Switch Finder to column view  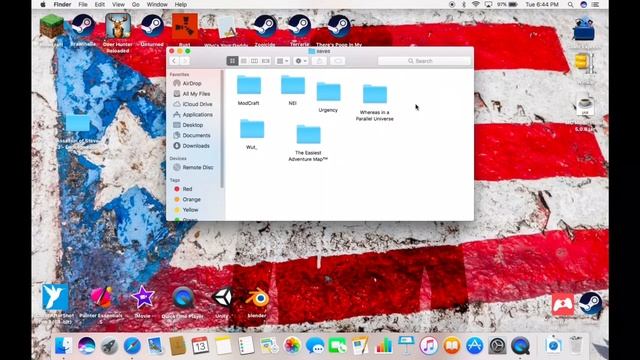tap(255, 61)
